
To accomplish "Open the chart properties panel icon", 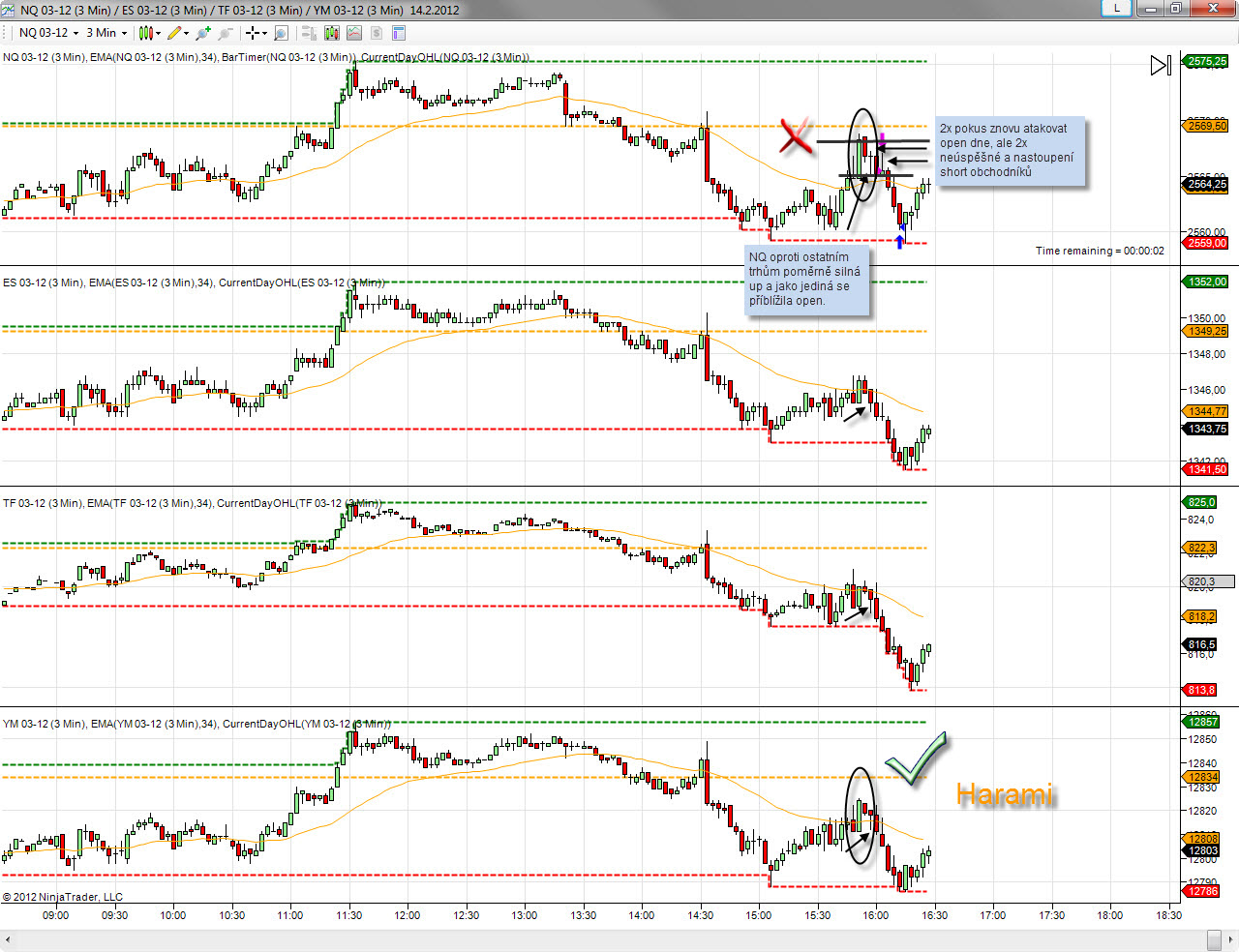I will (x=399, y=33).
